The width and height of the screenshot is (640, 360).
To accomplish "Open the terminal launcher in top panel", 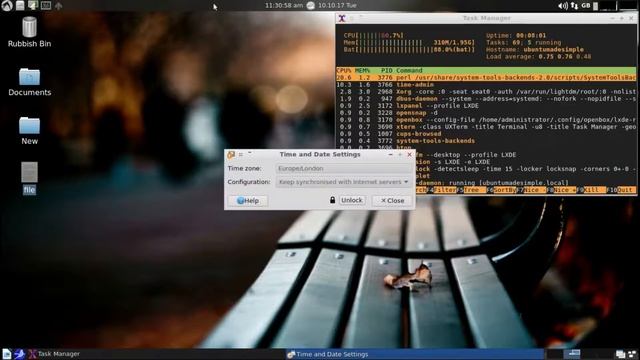I will coord(46,6).
